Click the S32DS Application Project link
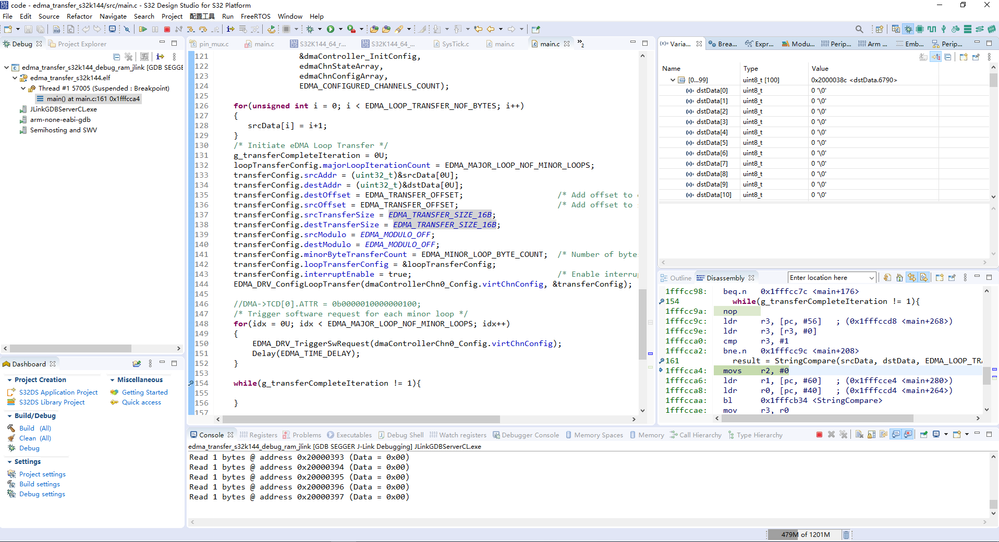The height and width of the screenshot is (542, 999). coord(58,392)
